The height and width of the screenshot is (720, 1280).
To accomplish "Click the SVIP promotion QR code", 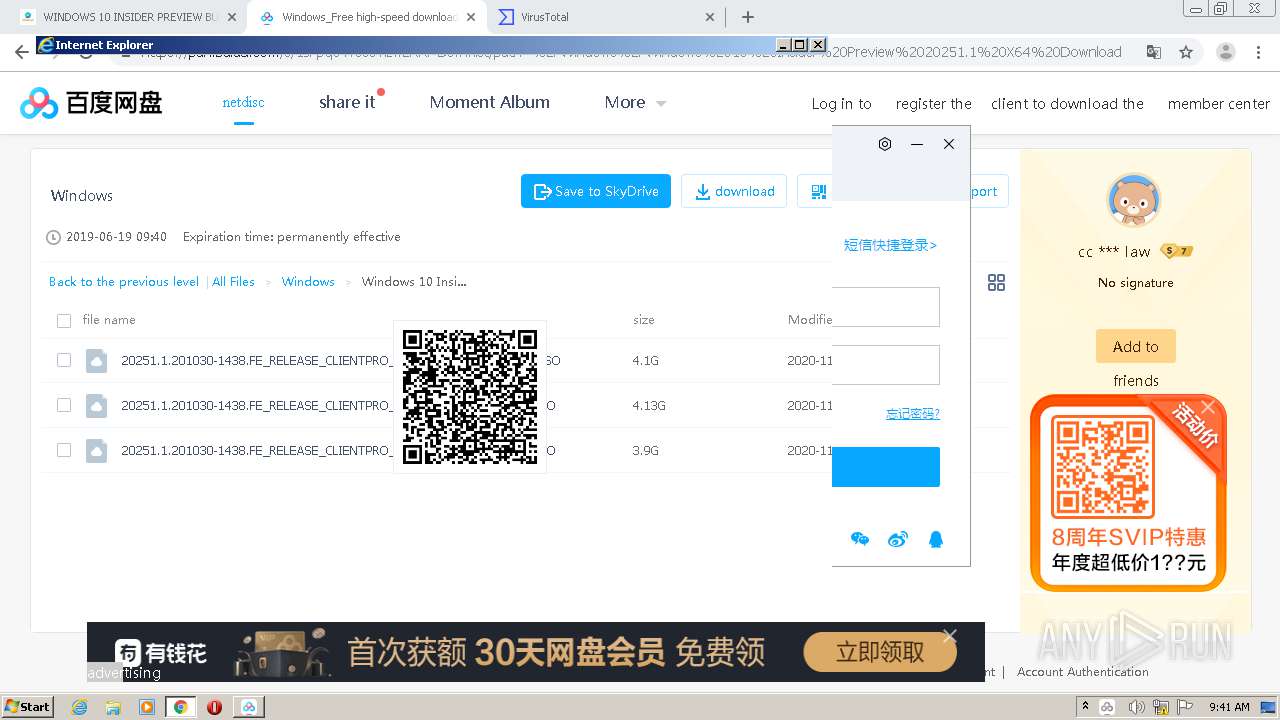I will tap(1101, 466).
